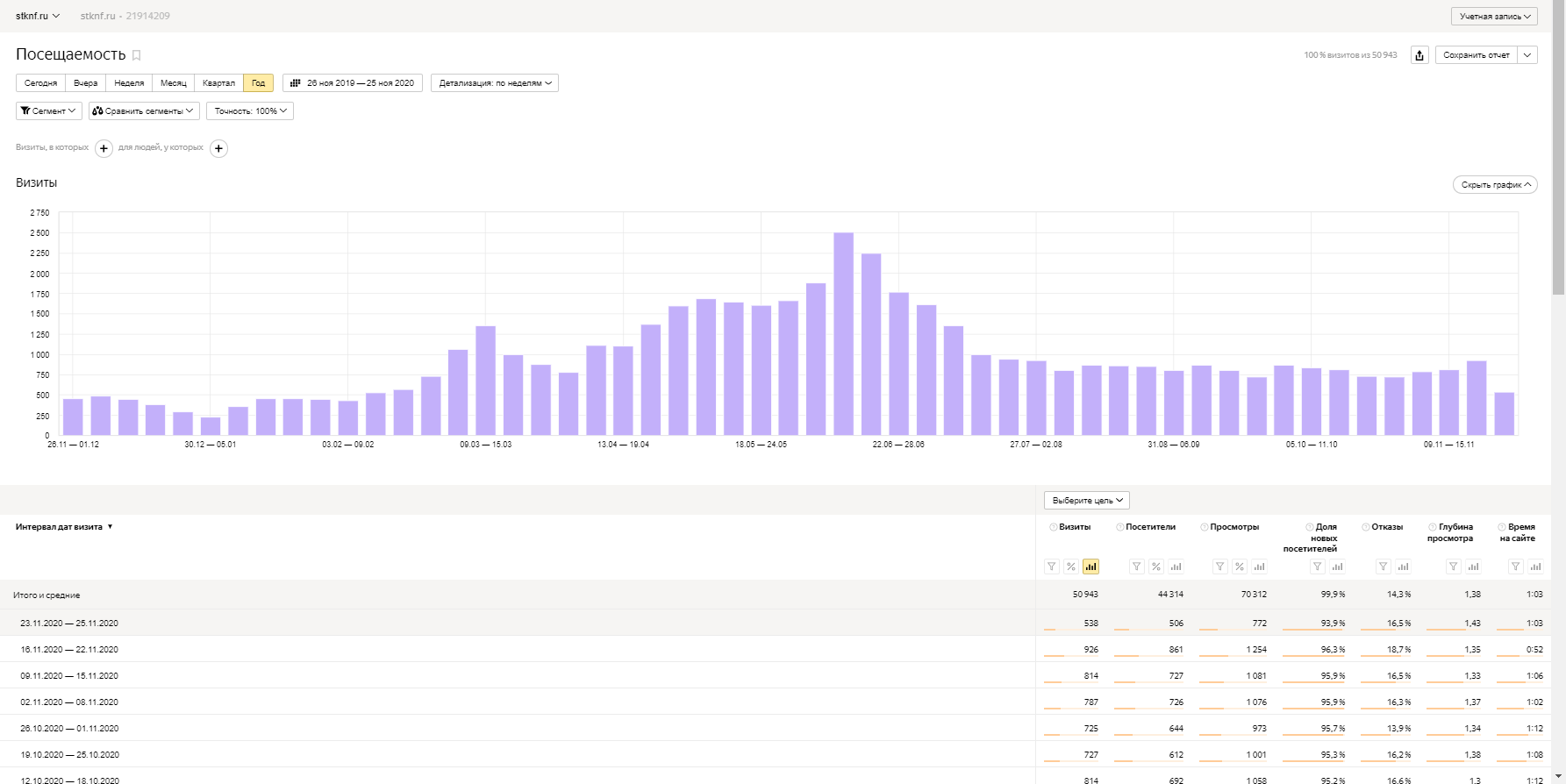1566x784 pixels.
Task: Bookmark the Посещаемость report
Action: point(137,55)
